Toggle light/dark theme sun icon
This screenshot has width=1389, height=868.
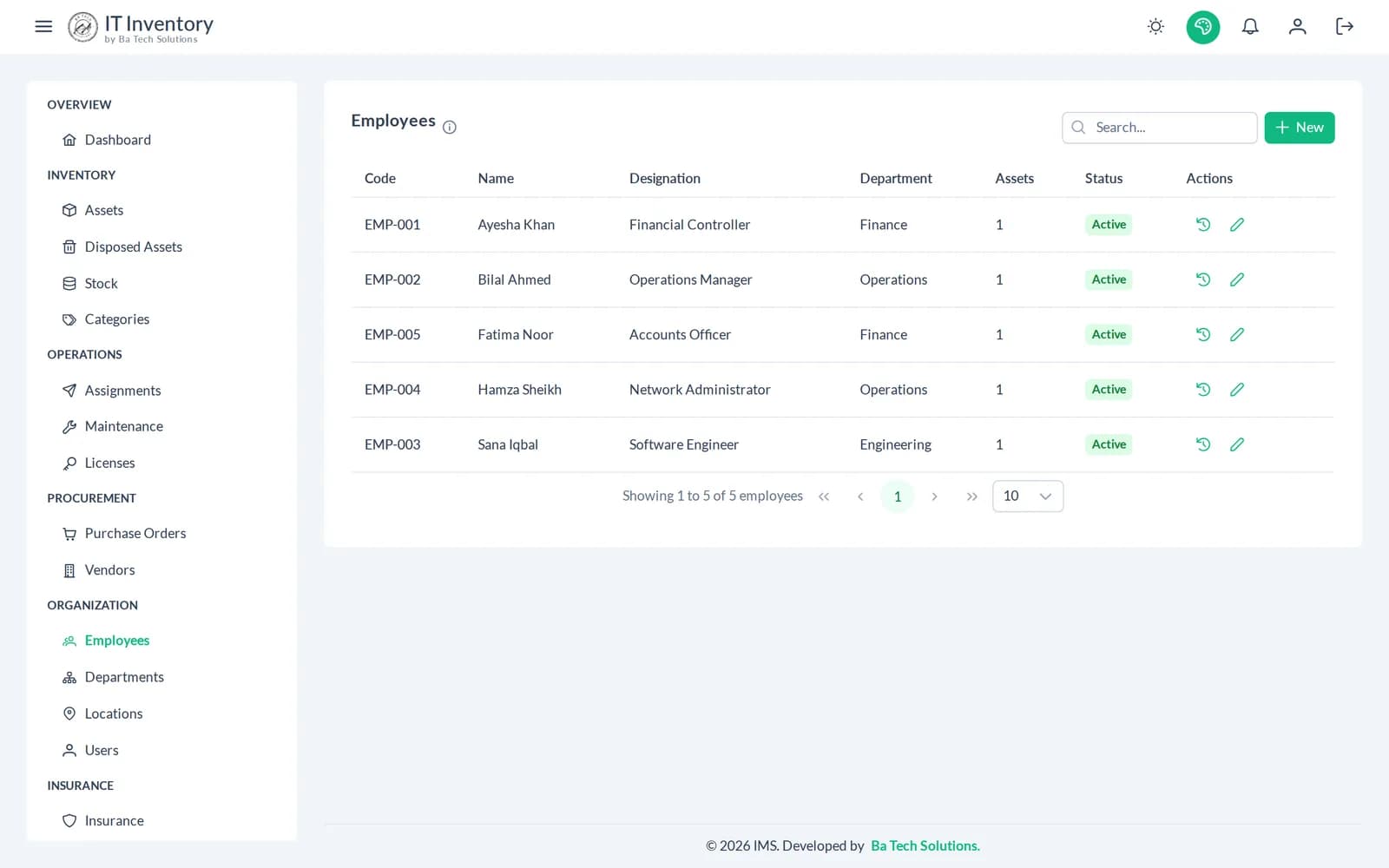1155,27
